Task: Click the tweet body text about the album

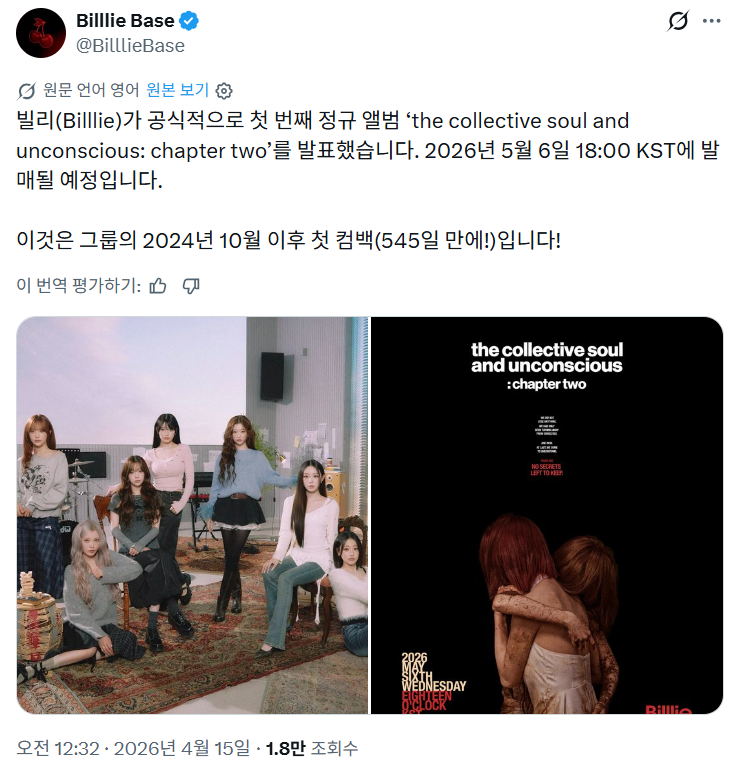Action: [368, 151]
